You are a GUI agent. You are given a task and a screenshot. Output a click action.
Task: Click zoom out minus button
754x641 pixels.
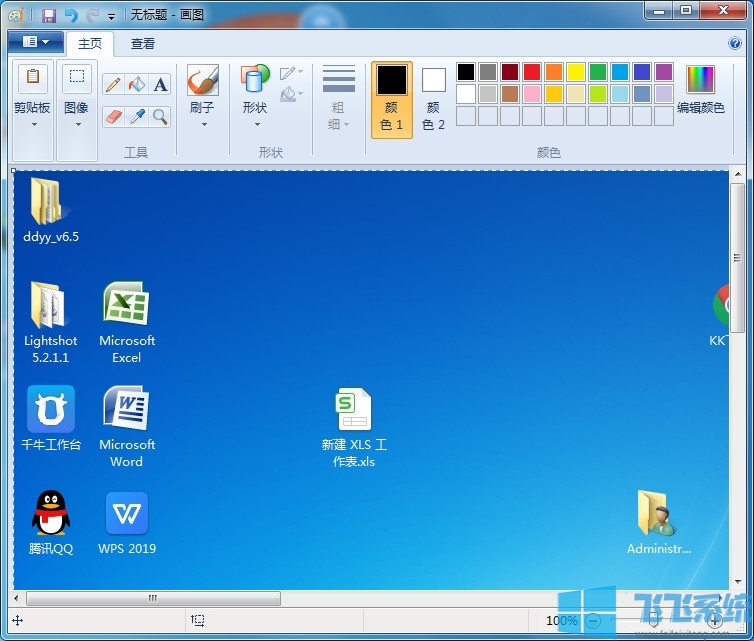[x=593, y=621]
